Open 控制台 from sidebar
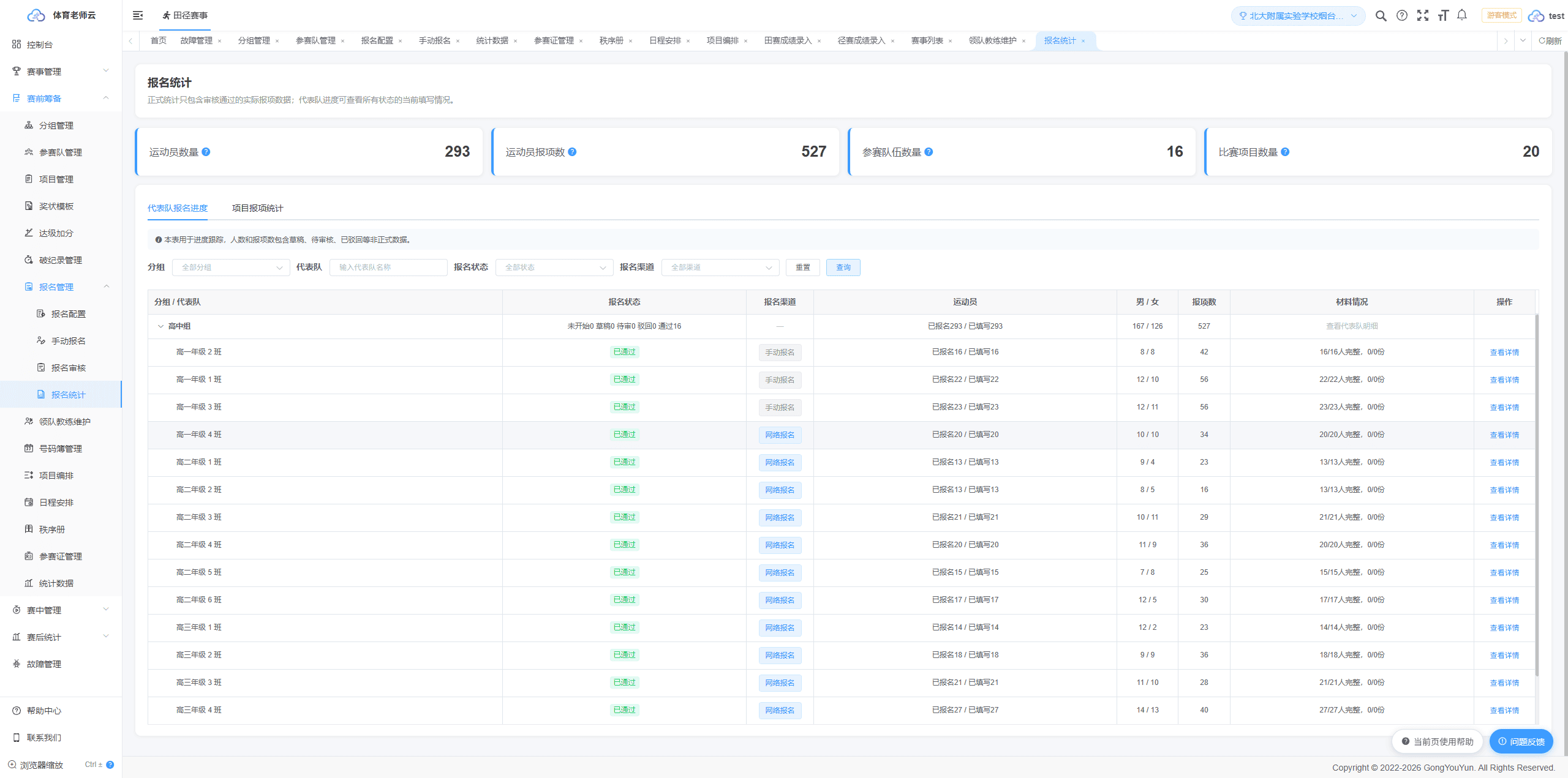This screenshot has width=1568, height=778. coord(61,45)
